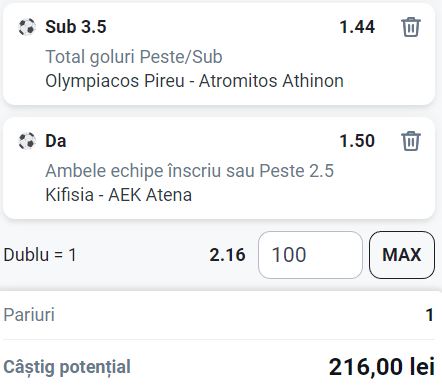Select Ambele echipe înscriu sau Peste 2.5 label

pyautogui.click(x=189, y=171)
